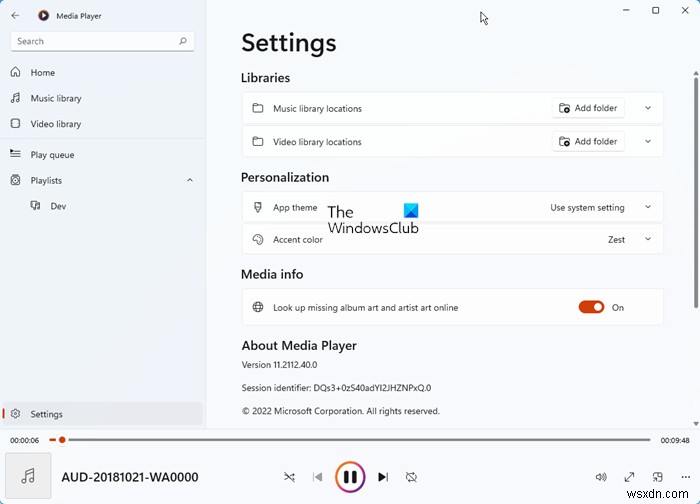Pause the current playback
Viewport: 700px width, 504px height.
tap(350, 477)
